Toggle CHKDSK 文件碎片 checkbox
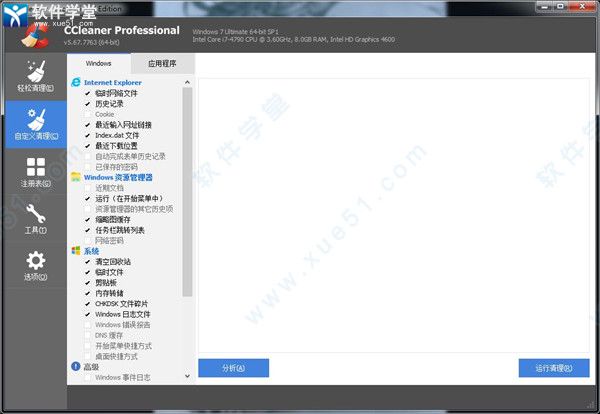Viewport: 600px width, 414px height. (x=88, y=304)
